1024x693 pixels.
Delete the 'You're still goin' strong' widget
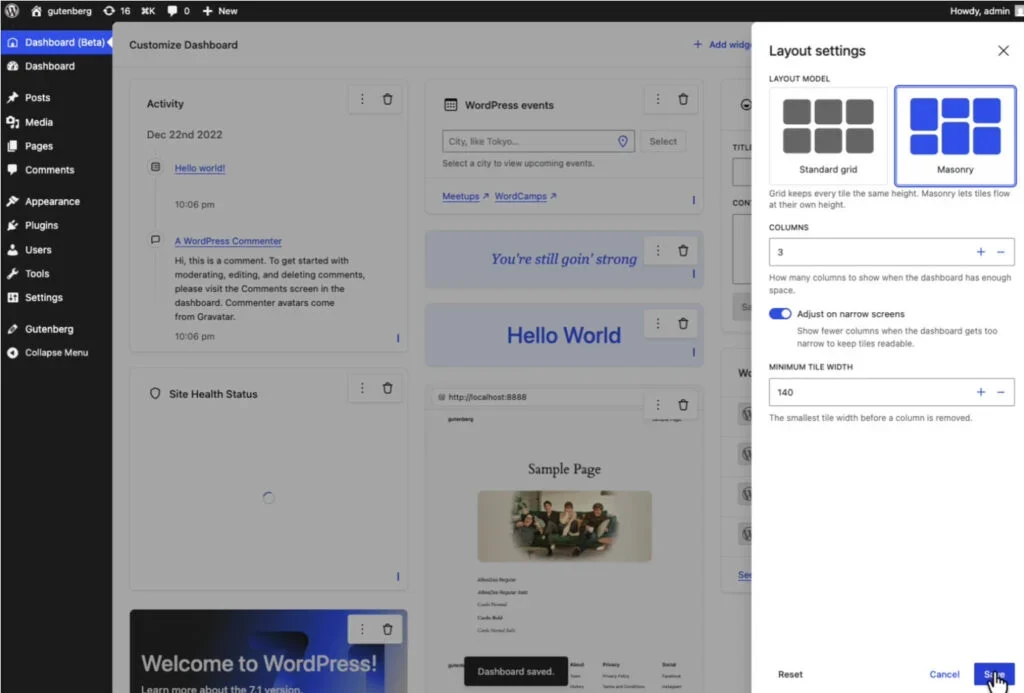point(683,251)
